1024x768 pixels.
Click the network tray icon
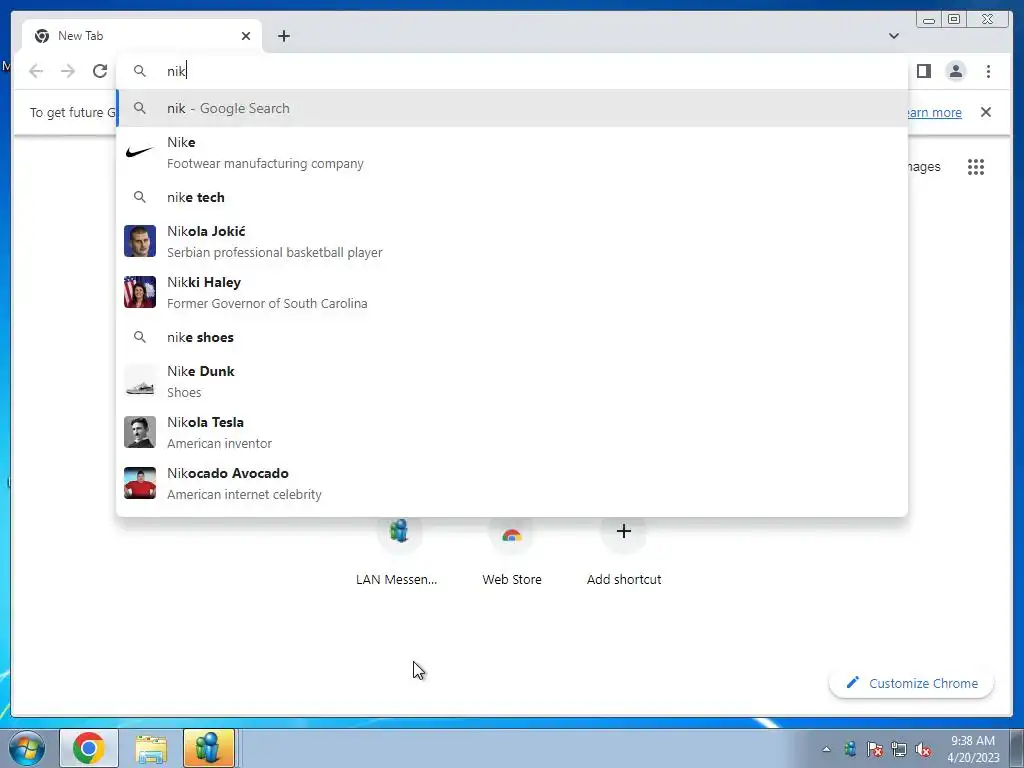tap(899, 750)
